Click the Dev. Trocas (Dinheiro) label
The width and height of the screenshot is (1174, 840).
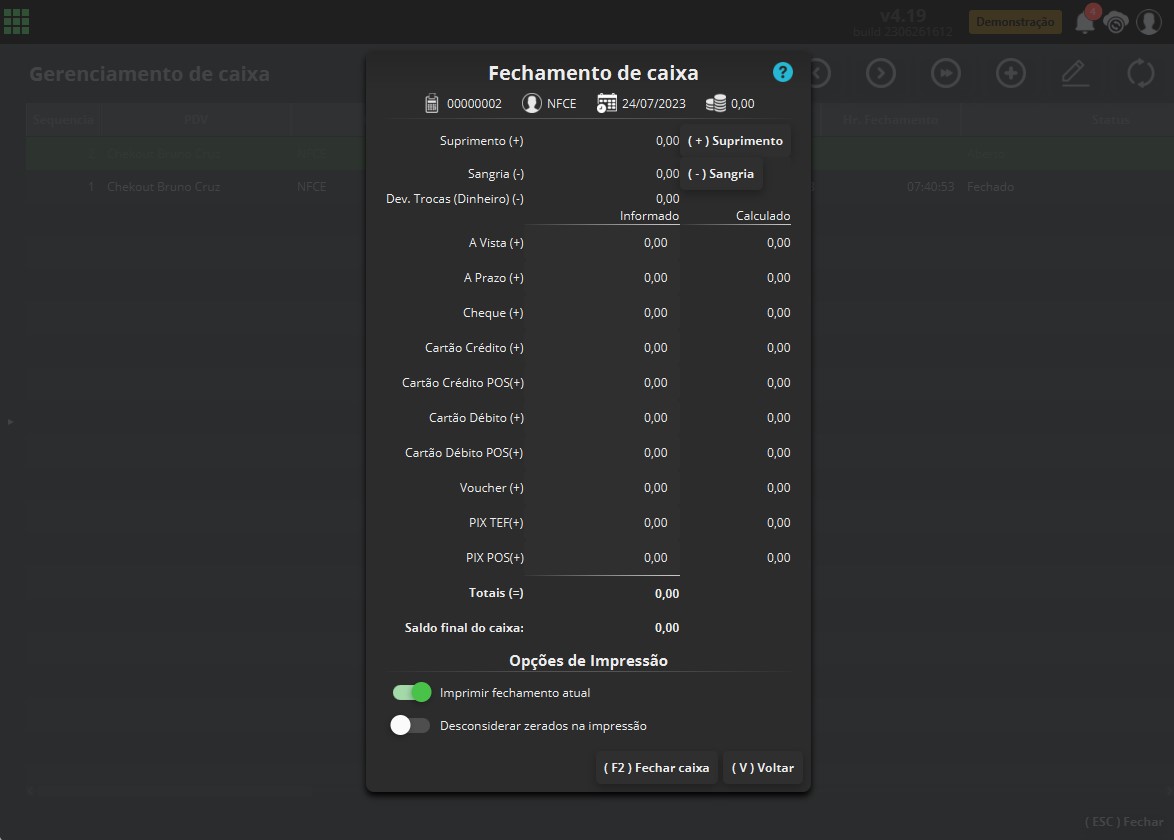(454, 198)
